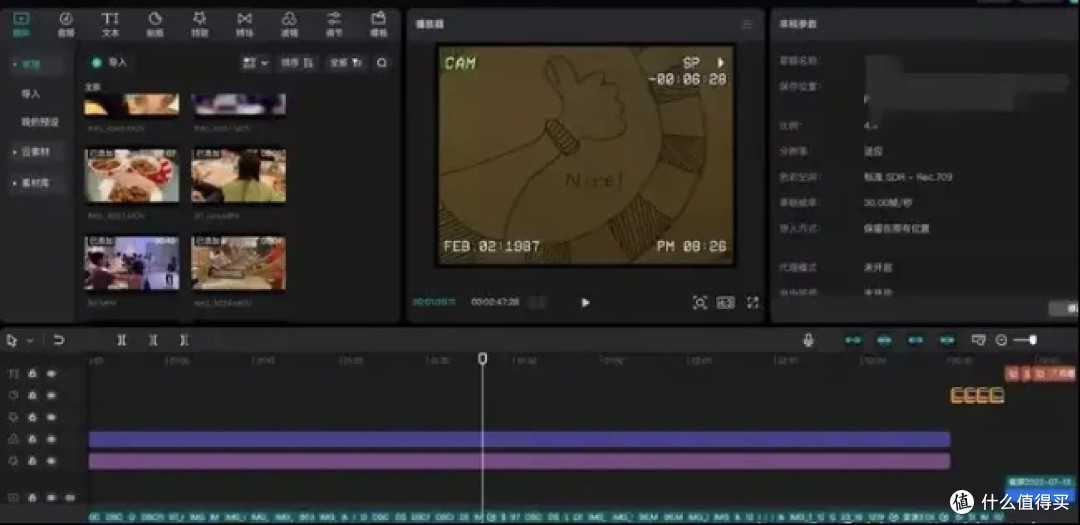Viewport: 1080px width, 525px height.
Task: Mute the main video track audio
Action: [70, 497]
